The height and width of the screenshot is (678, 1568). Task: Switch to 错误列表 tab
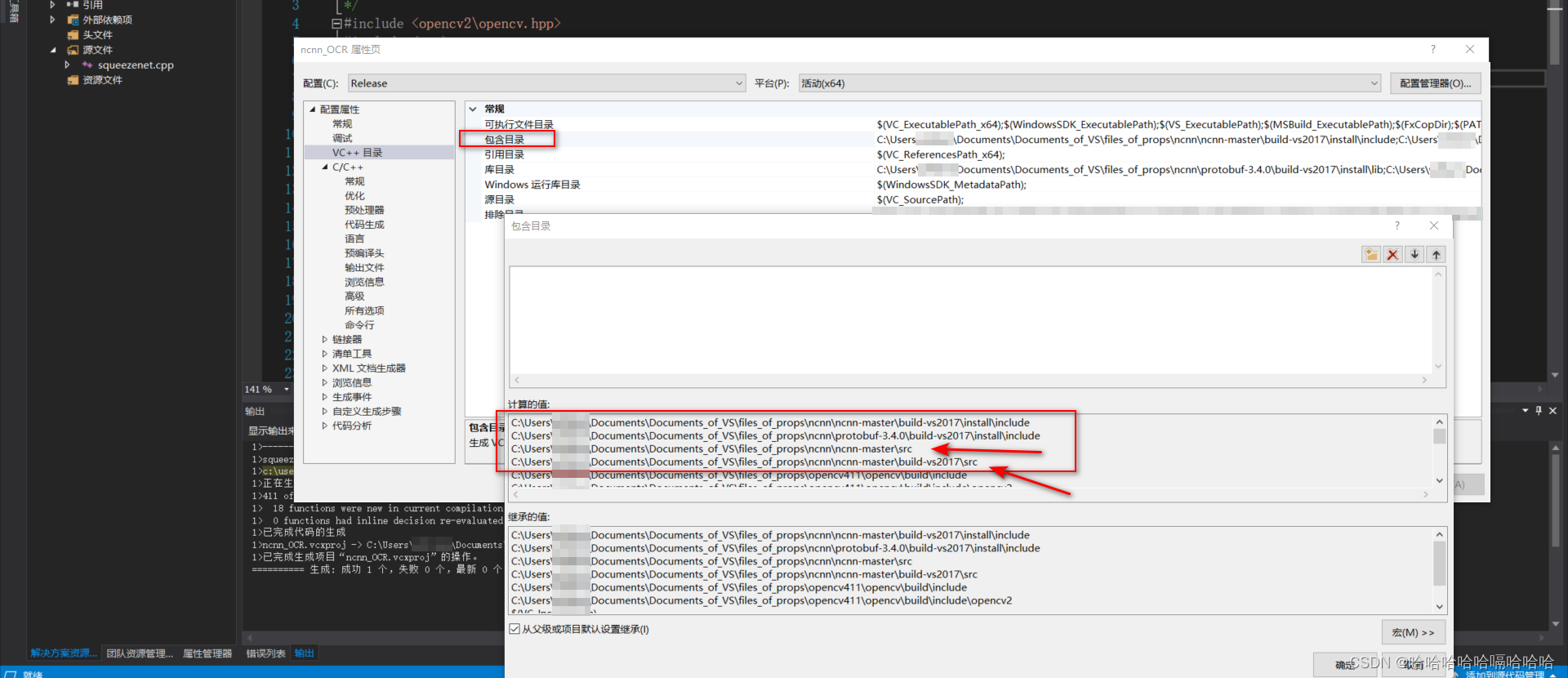(x=266, y=653)
